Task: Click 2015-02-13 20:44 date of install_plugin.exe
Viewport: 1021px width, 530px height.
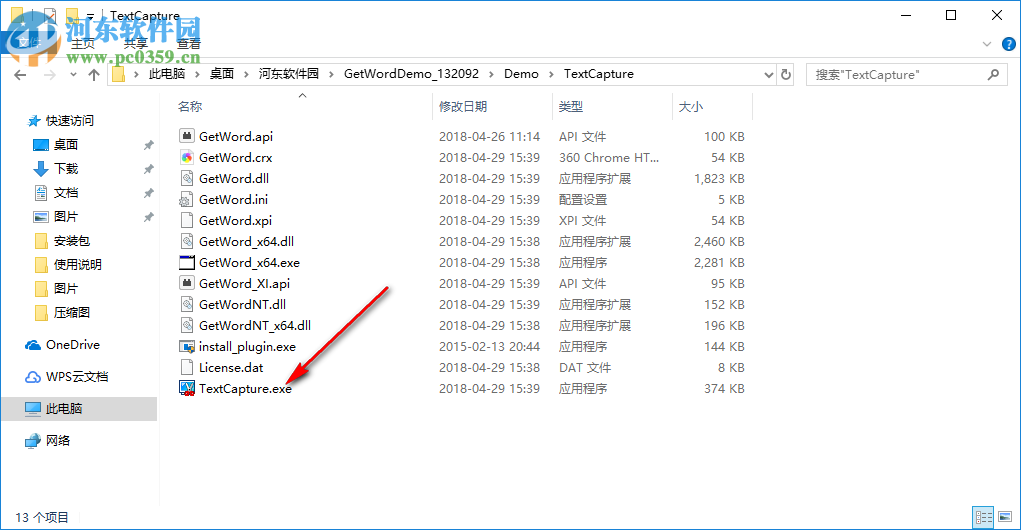Action: [x=489, y=347]
